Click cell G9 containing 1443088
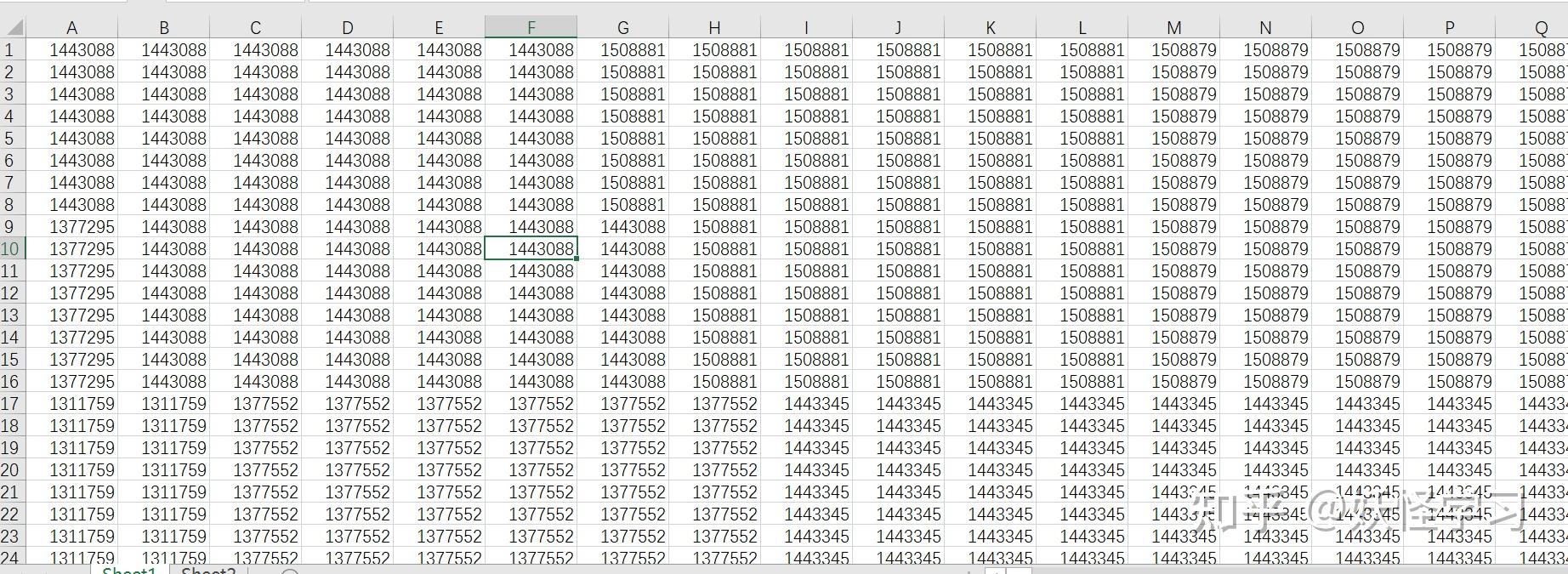 point(622,227)
